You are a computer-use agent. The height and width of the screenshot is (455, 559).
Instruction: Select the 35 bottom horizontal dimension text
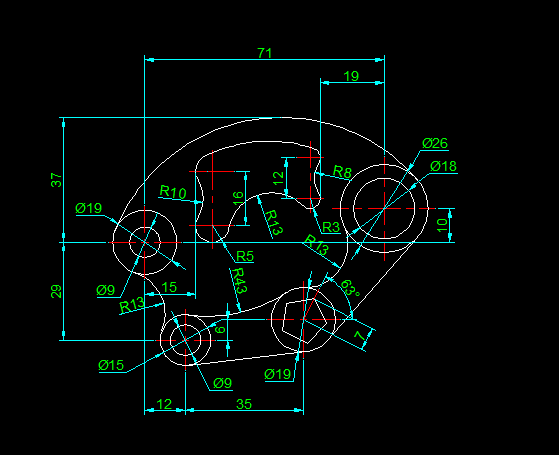(x=244, y=404)
